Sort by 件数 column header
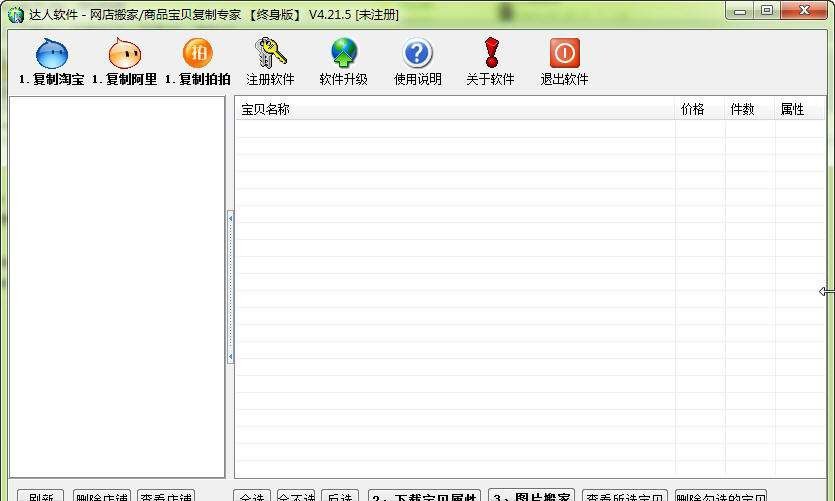 tap(750, 109)
